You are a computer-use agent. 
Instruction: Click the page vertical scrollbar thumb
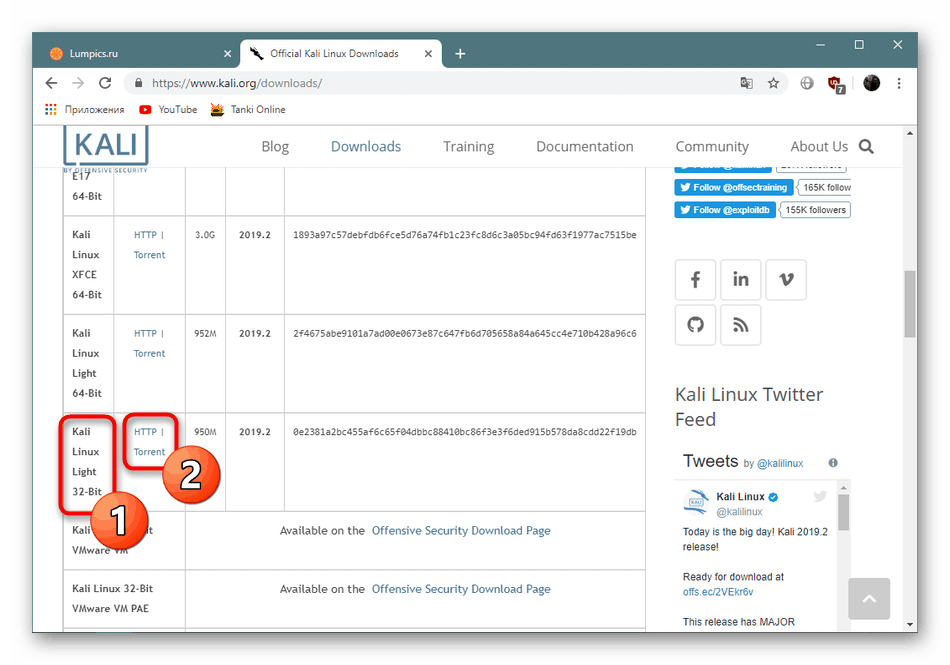point(909,303)
